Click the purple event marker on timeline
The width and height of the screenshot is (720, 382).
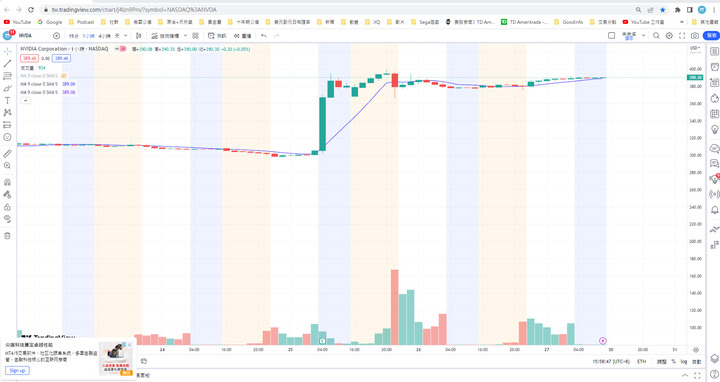(x=603, y=341)
